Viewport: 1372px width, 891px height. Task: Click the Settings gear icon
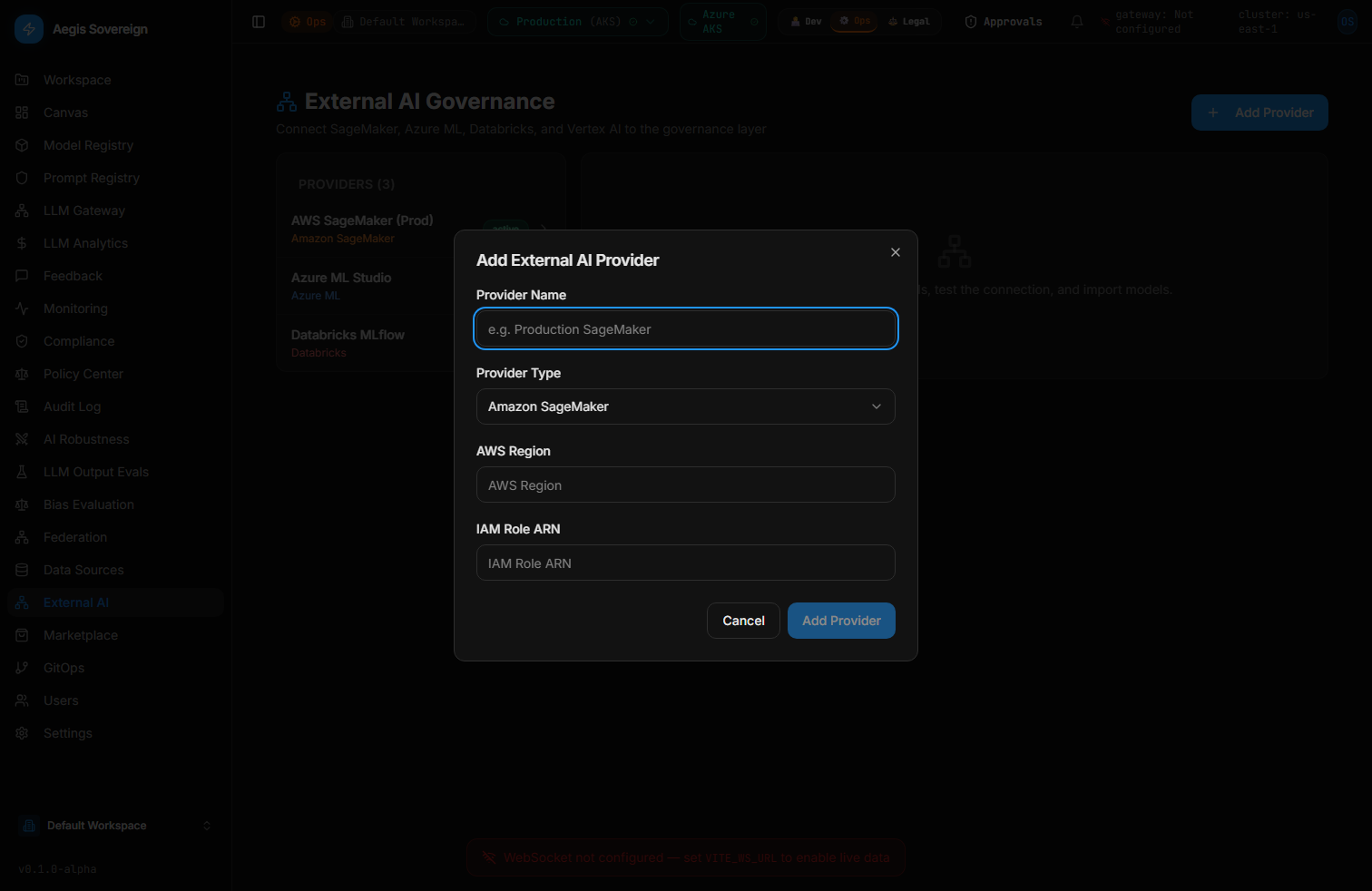pos(22,733)
